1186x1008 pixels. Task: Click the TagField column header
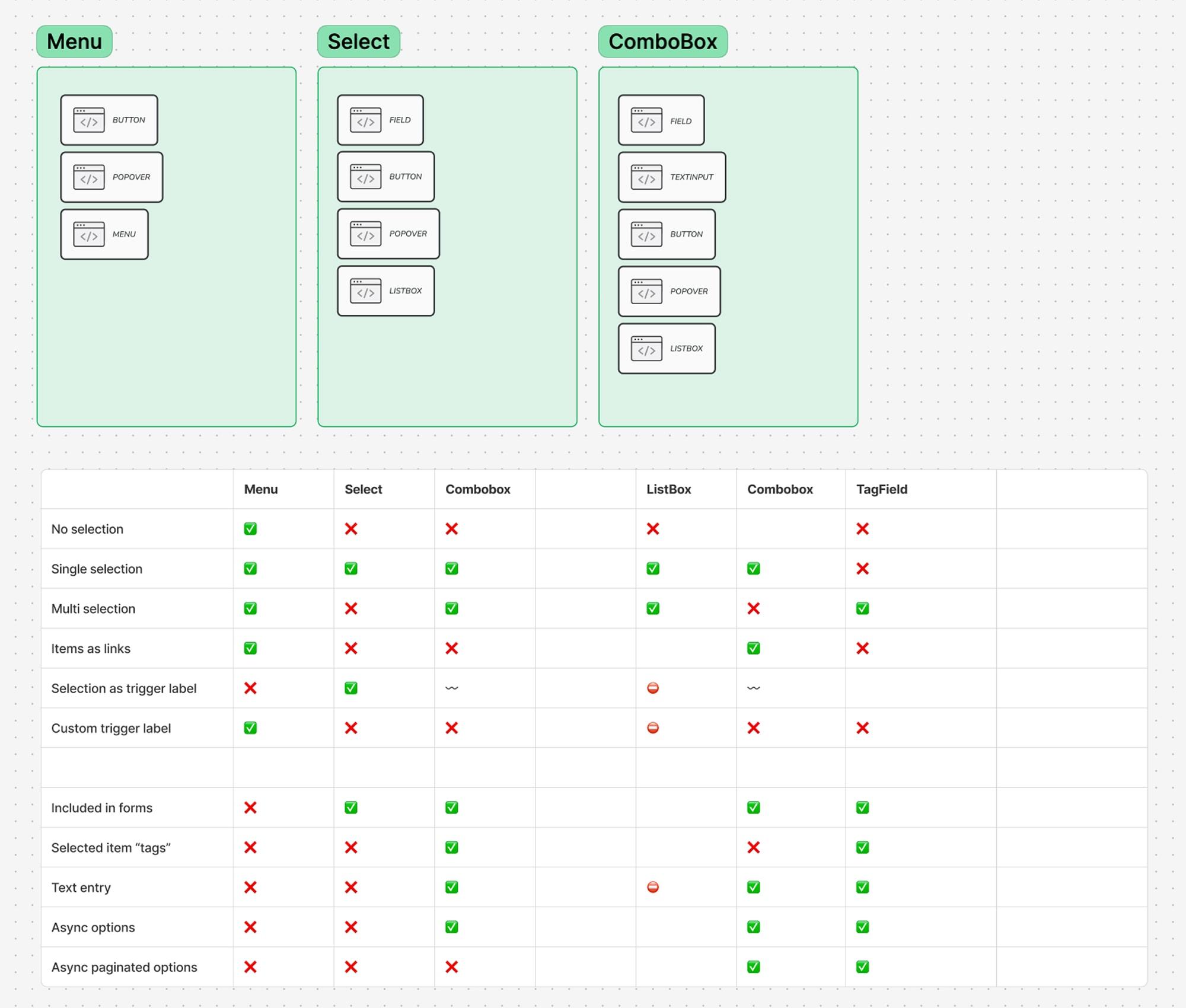pos(881,489)
